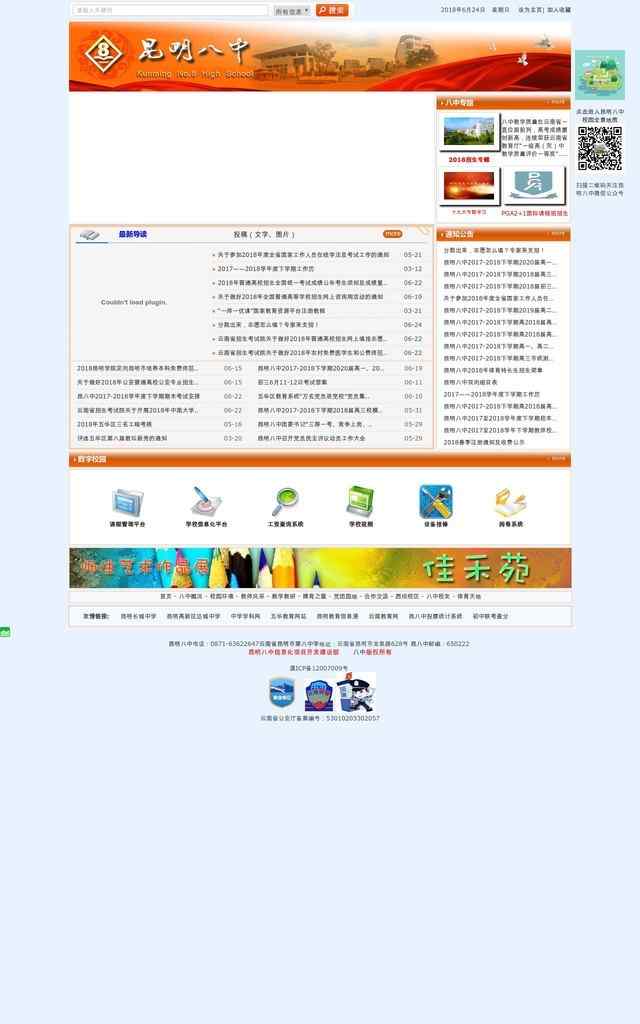This screenshot has height=1024, width=640.
Task: Click the police mascot badge icon in footer
Action: (x=355, y=693)
